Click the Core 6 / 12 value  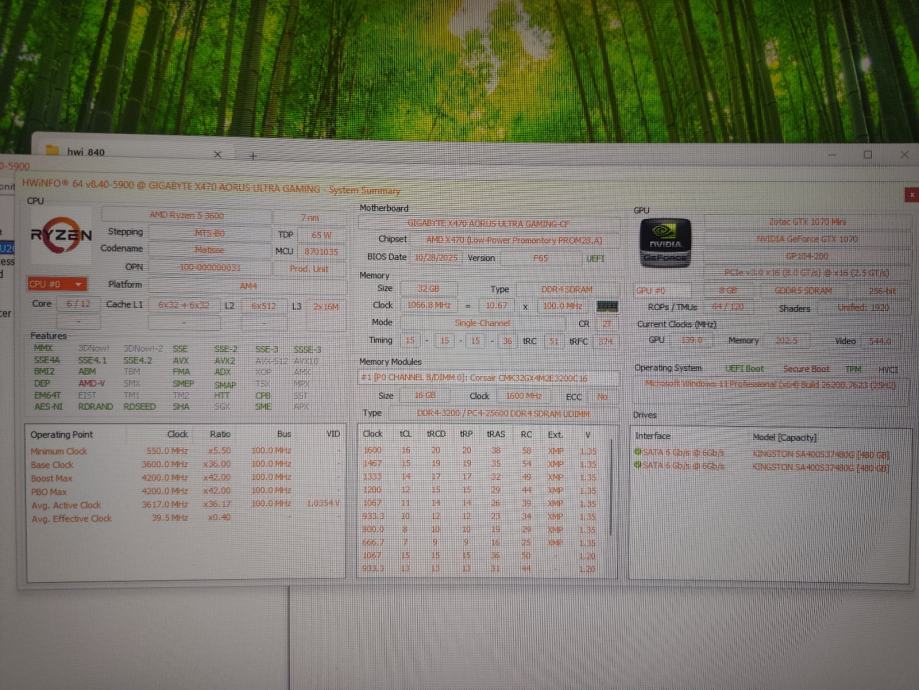coord(78,304)
